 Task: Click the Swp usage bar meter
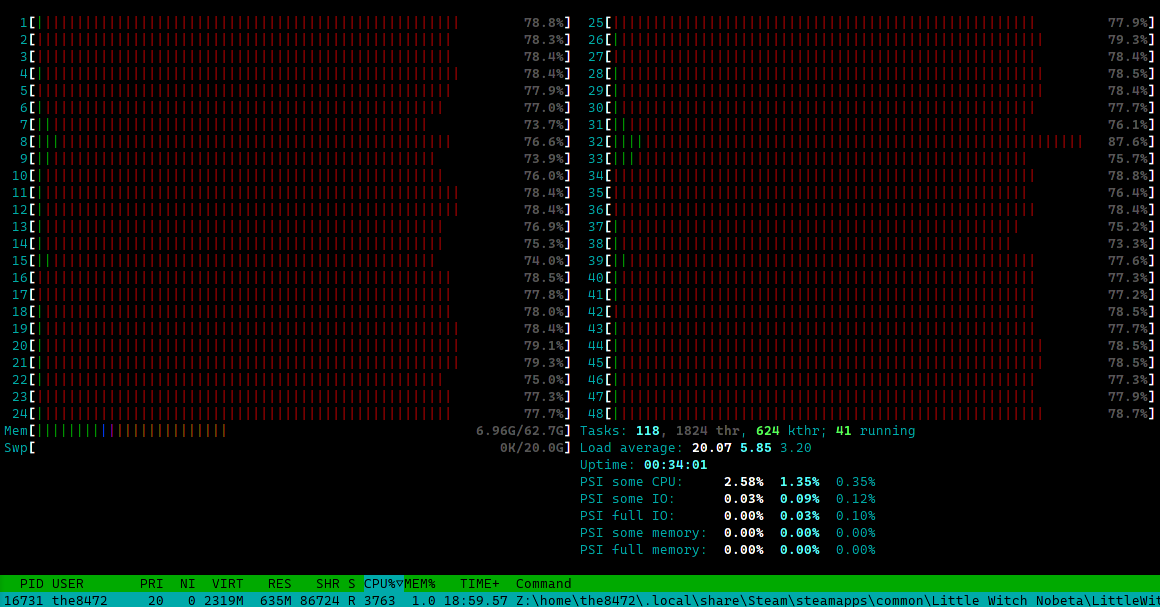click(x=288, y=448)
